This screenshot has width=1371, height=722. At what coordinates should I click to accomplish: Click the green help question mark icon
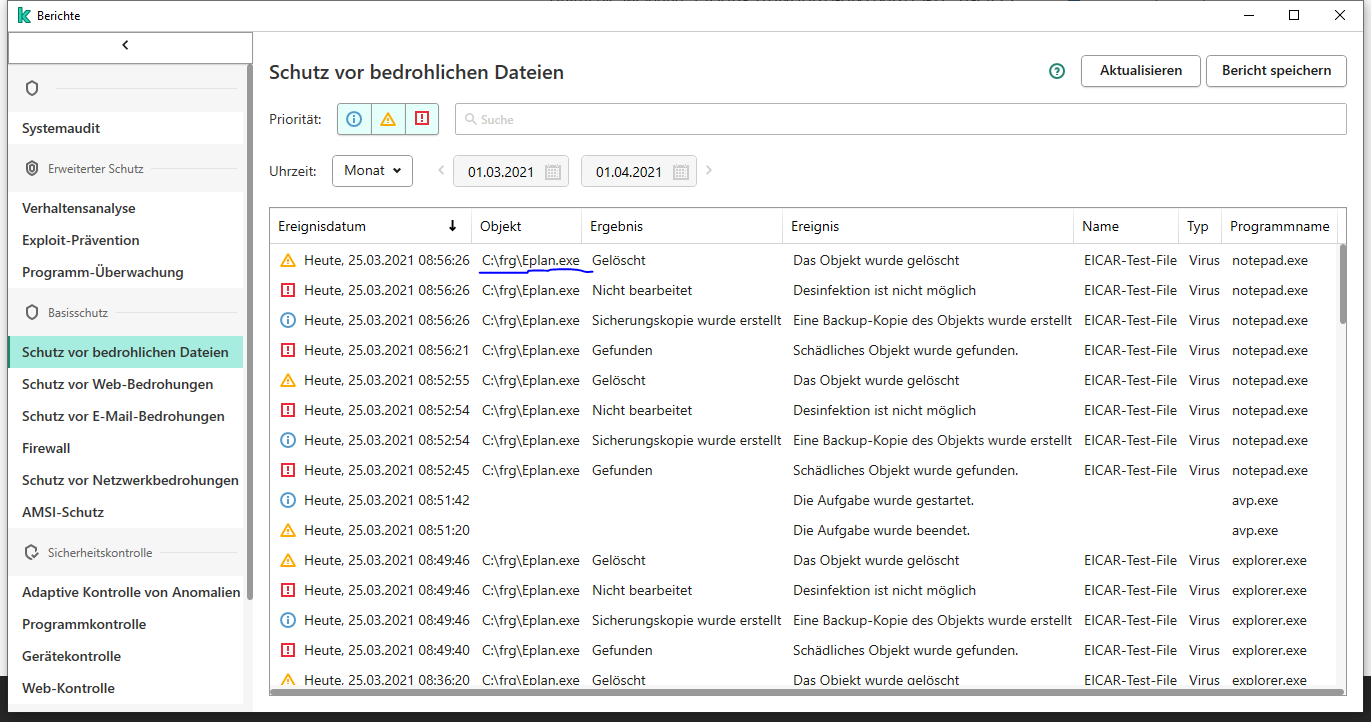click(x=1057, y=71)
